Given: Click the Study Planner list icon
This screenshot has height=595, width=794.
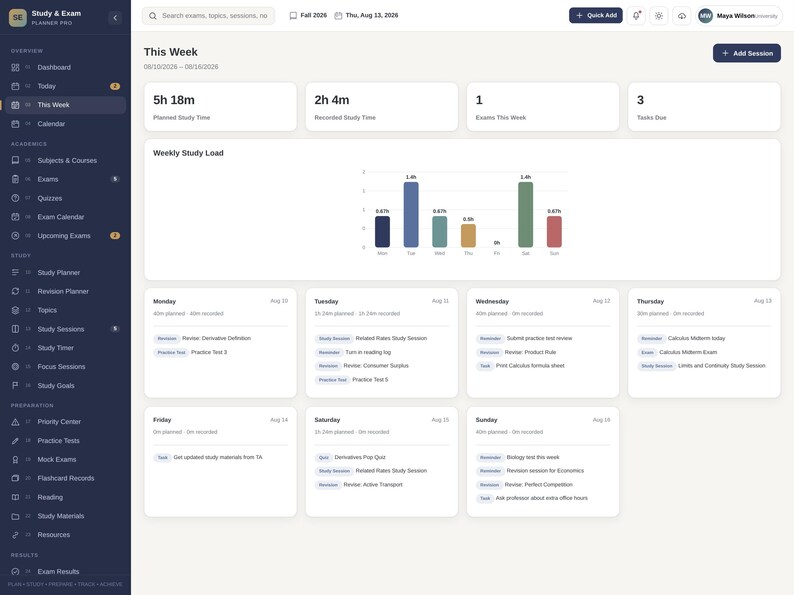Looking at the screenshot, I should [15, 272].
